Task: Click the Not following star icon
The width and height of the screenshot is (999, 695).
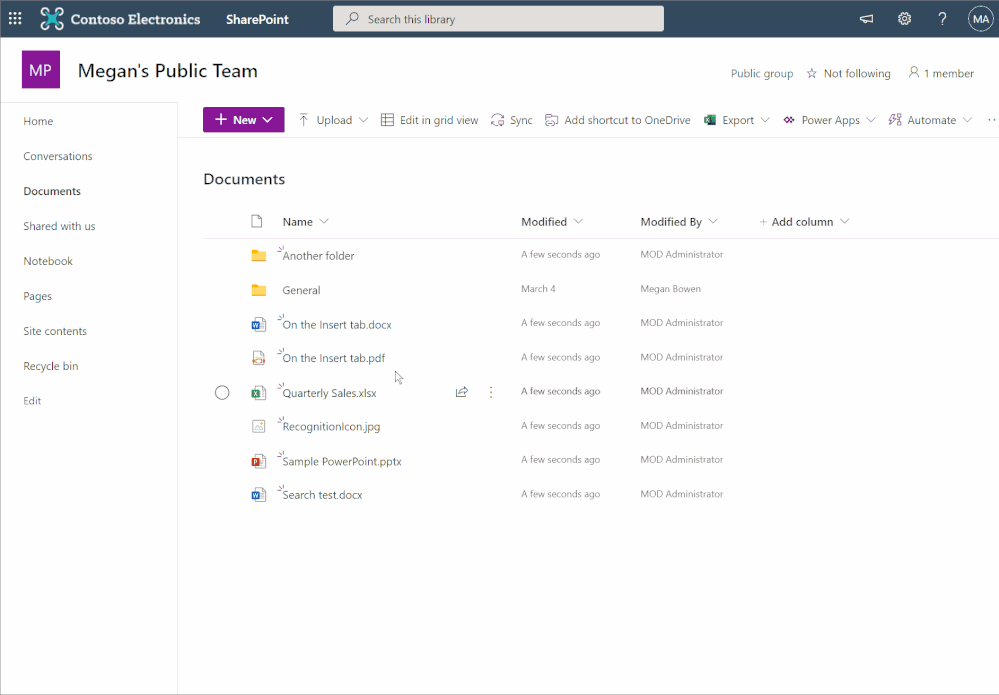Action: point(811,73)
